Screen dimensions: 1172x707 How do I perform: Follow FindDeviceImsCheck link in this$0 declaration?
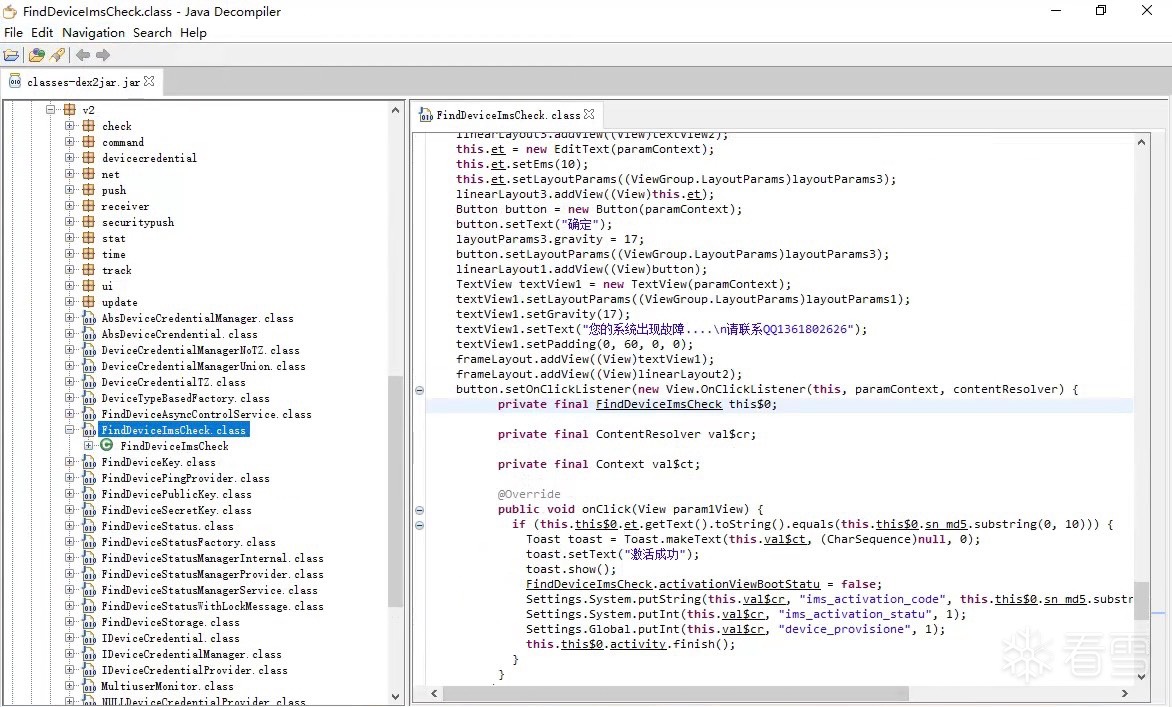tap(659, 404)
